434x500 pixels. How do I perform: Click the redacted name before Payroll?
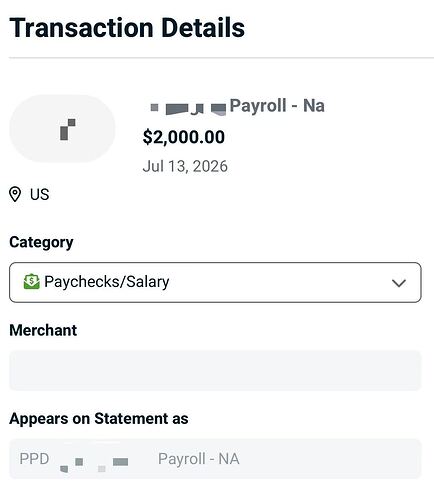click(188, 109)
